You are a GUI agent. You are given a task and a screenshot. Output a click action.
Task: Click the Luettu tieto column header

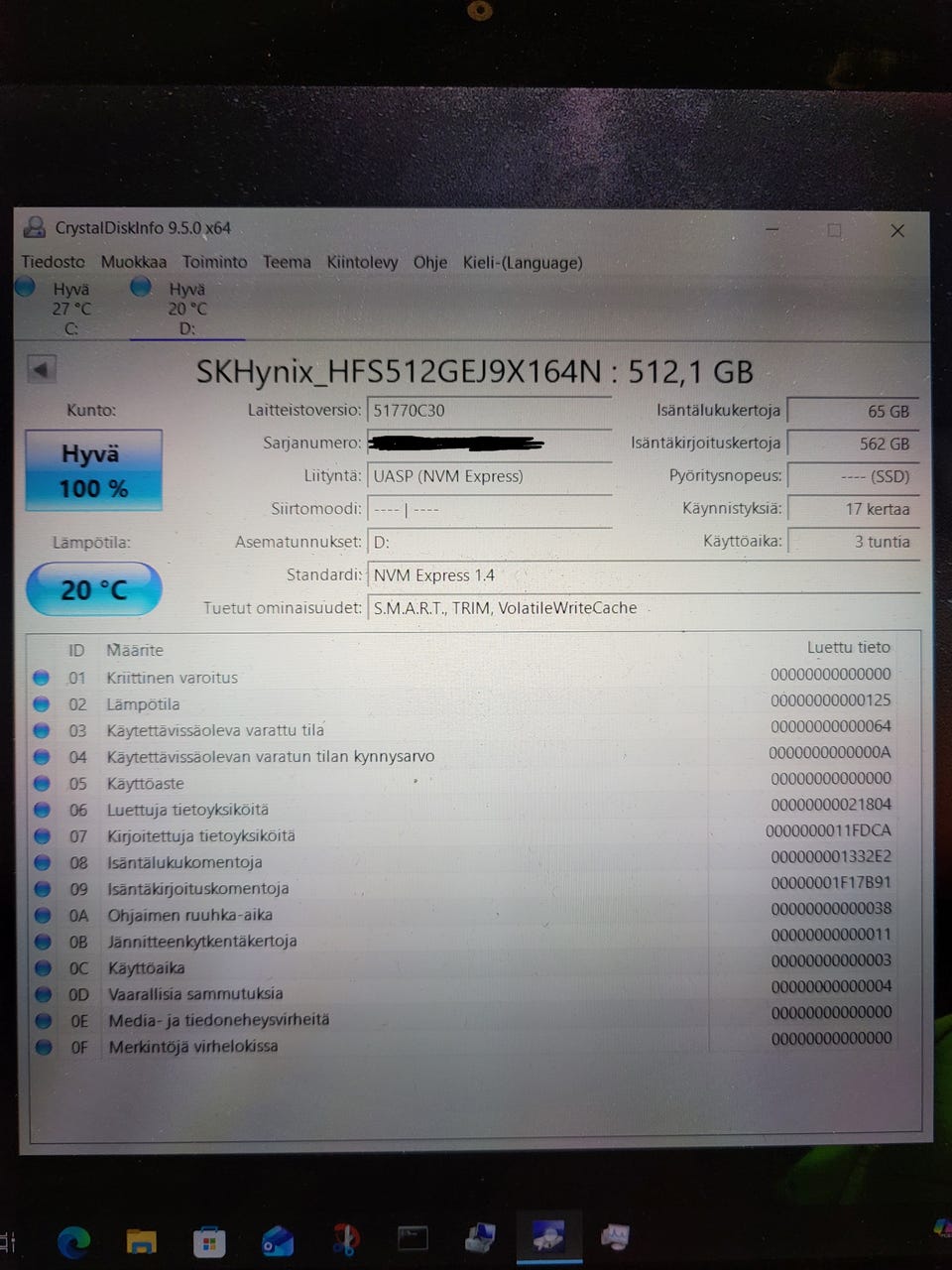848,647
